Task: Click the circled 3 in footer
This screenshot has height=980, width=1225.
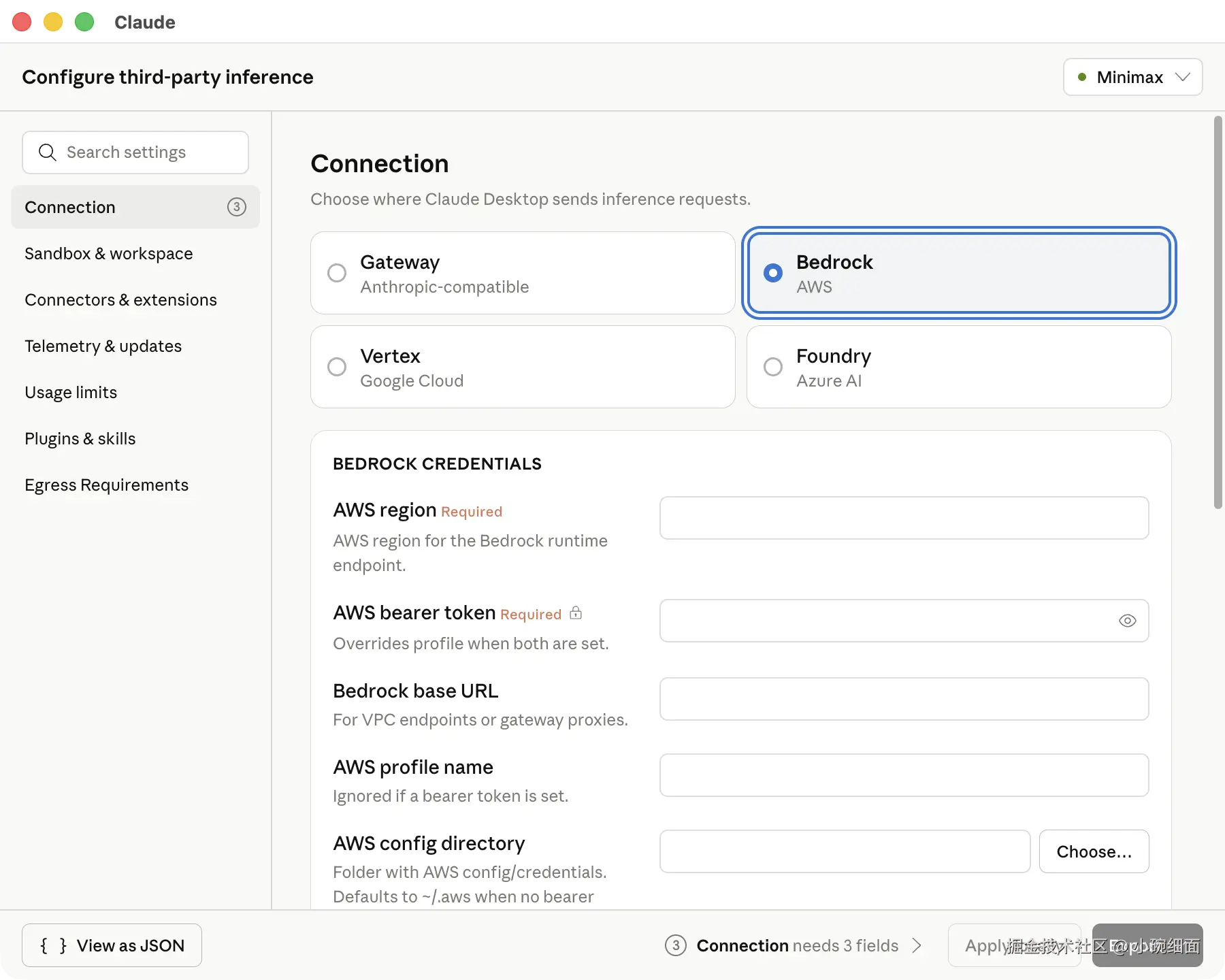Action: [x=675, y=945]
